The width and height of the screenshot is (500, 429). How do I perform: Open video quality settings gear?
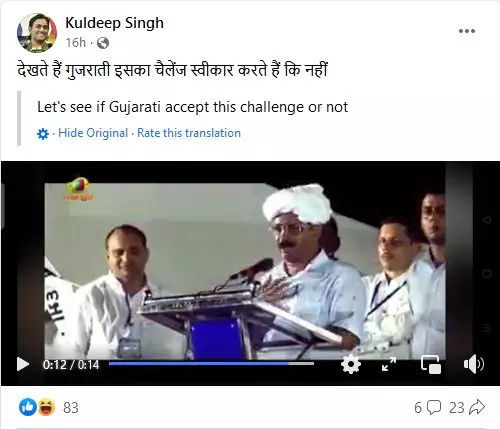pos(351,364)
